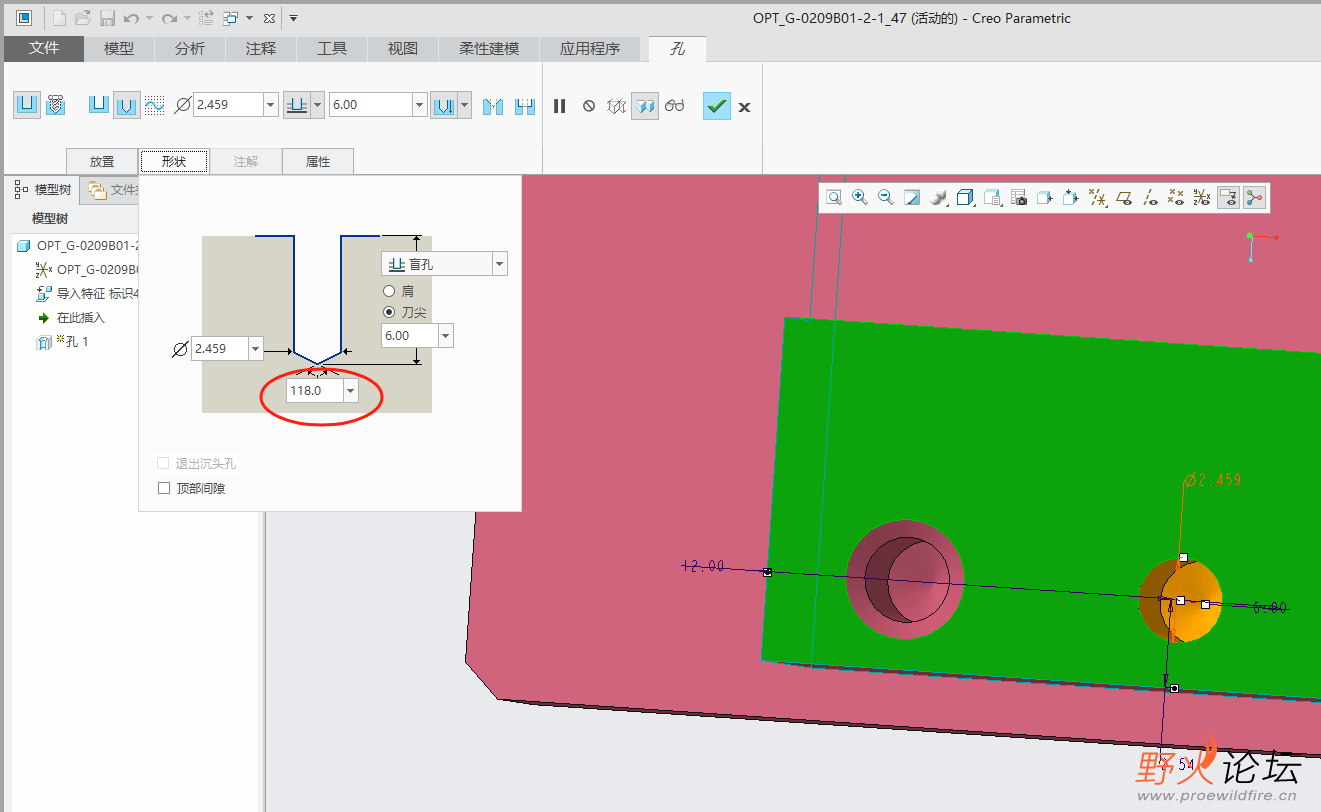Click the green checkmark to accept hole
1321x812 pixels.
(x=716, y=106)
